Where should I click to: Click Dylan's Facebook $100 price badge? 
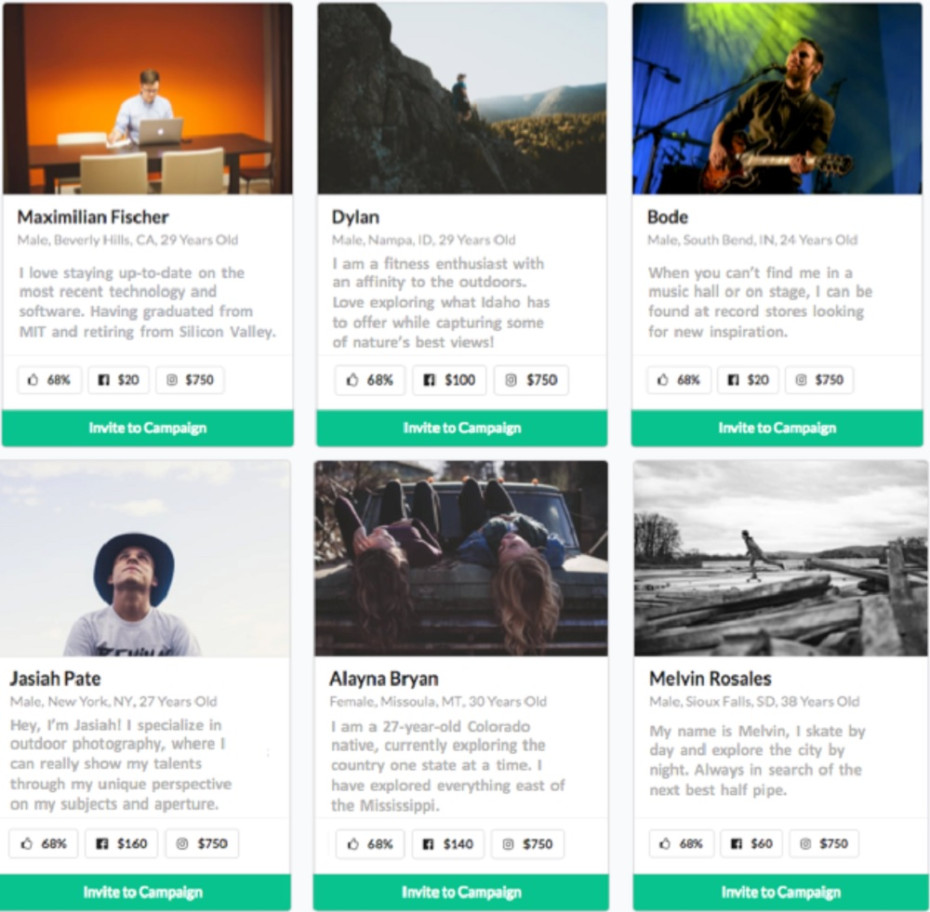[x=450, y=380]
